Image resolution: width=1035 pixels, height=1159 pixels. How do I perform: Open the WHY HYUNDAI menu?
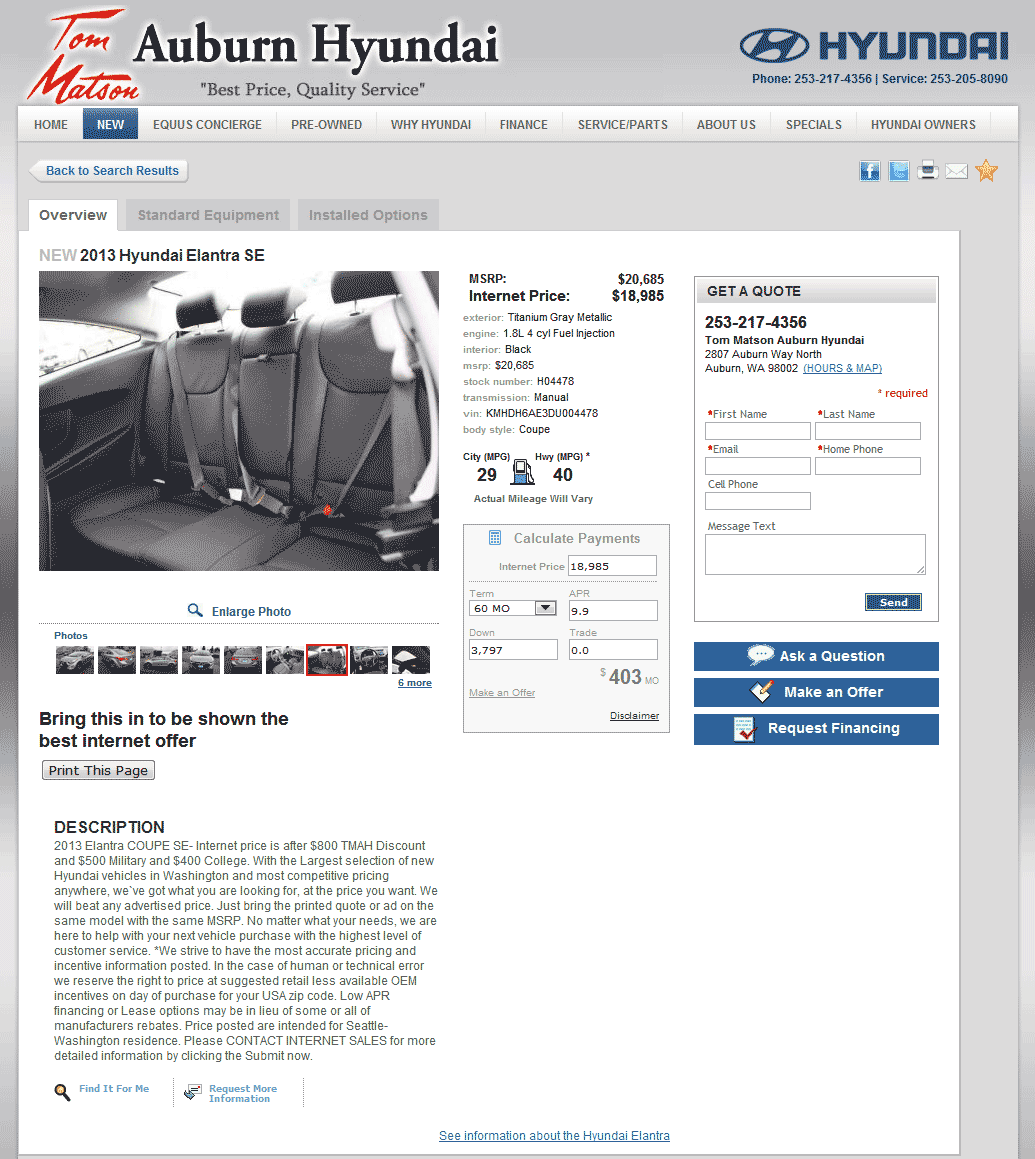pos(431,125)
